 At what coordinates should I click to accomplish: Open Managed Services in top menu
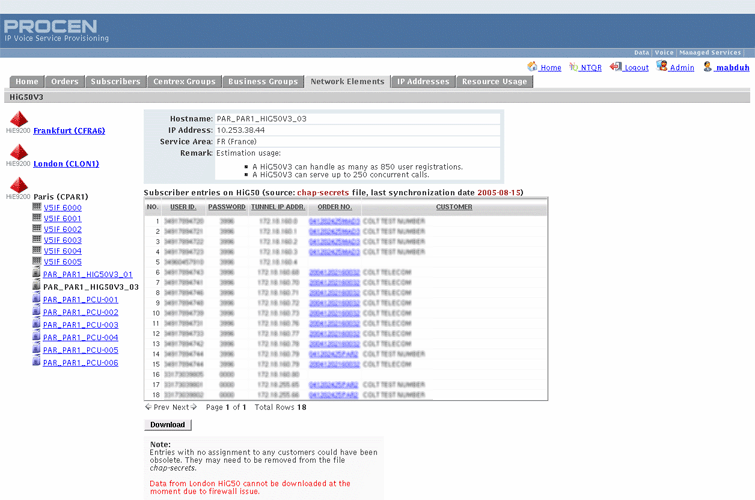[x=709, y=52]
